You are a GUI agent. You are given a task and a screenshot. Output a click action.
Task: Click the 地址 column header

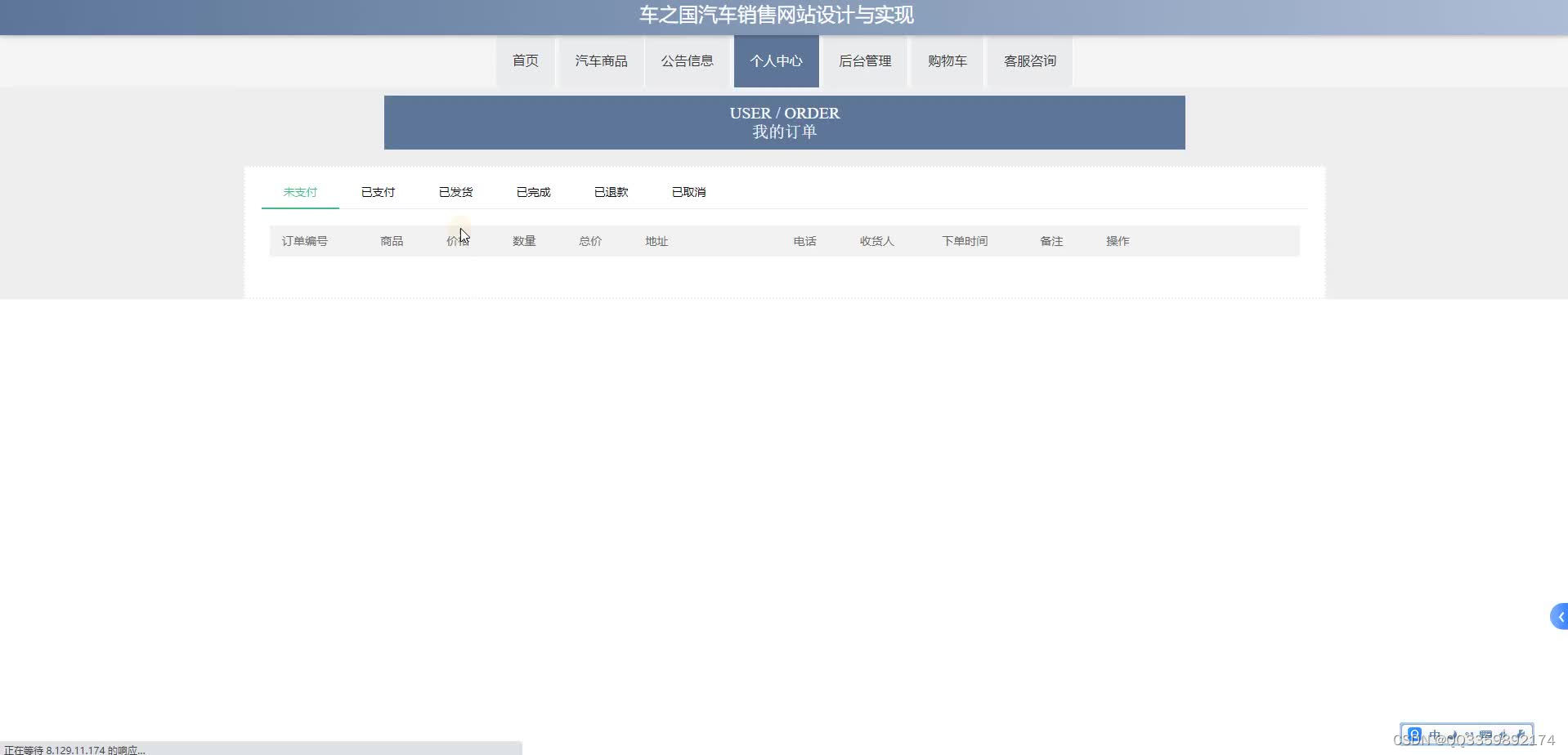coord(656,241)
